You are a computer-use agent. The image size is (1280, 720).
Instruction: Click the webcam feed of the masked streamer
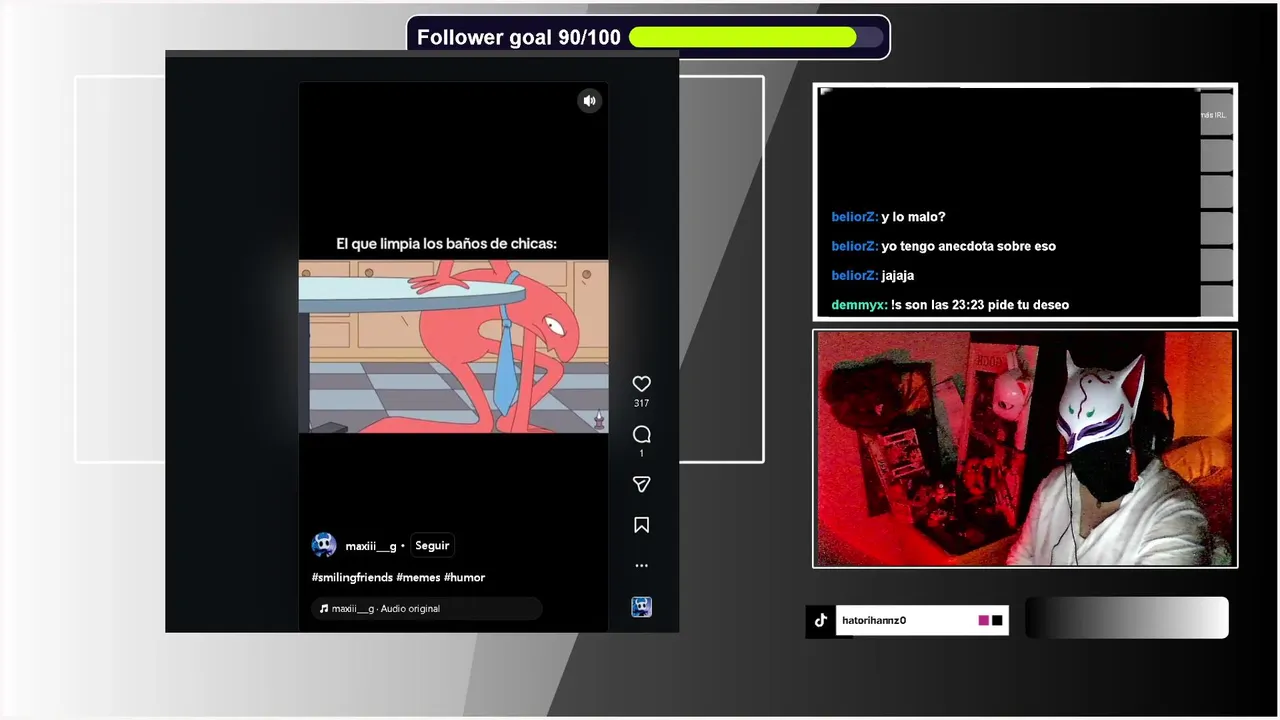(x=1025, y=449)
